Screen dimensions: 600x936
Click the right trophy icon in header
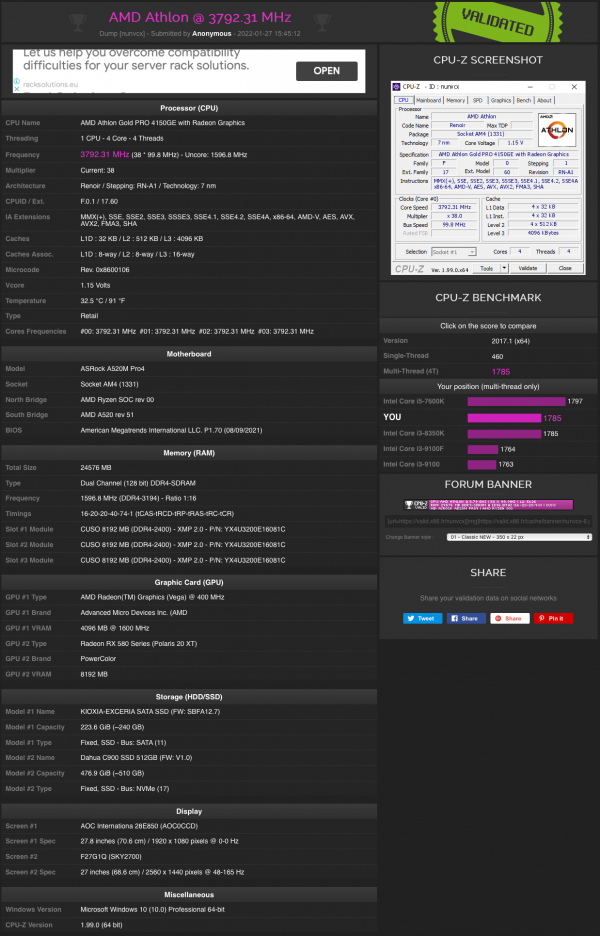(320, 20)
